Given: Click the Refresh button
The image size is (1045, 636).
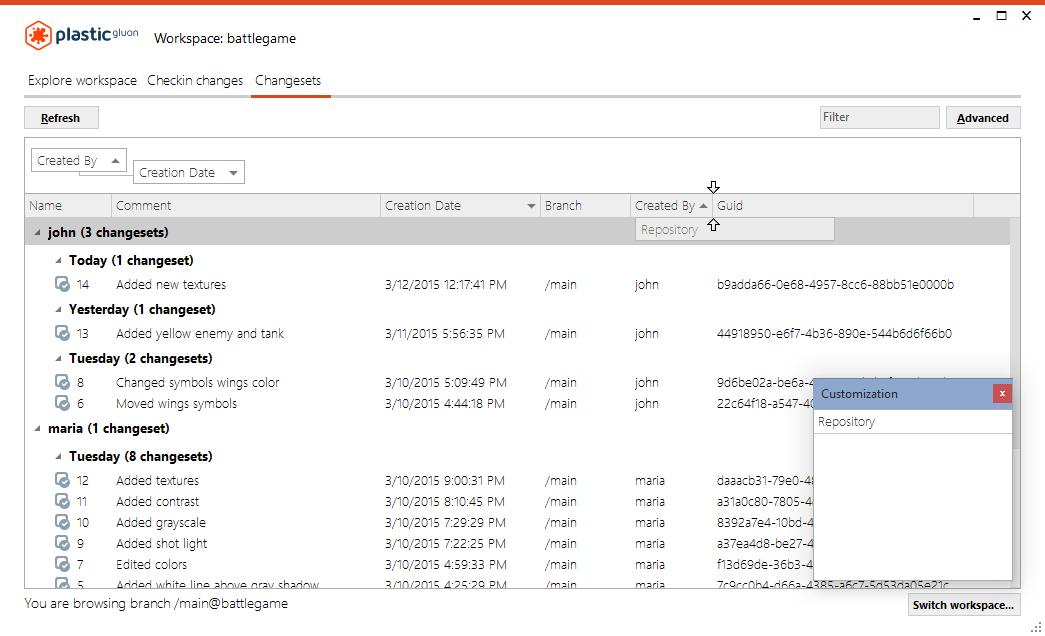Looking at the screenshot, I should pos(61,118).
